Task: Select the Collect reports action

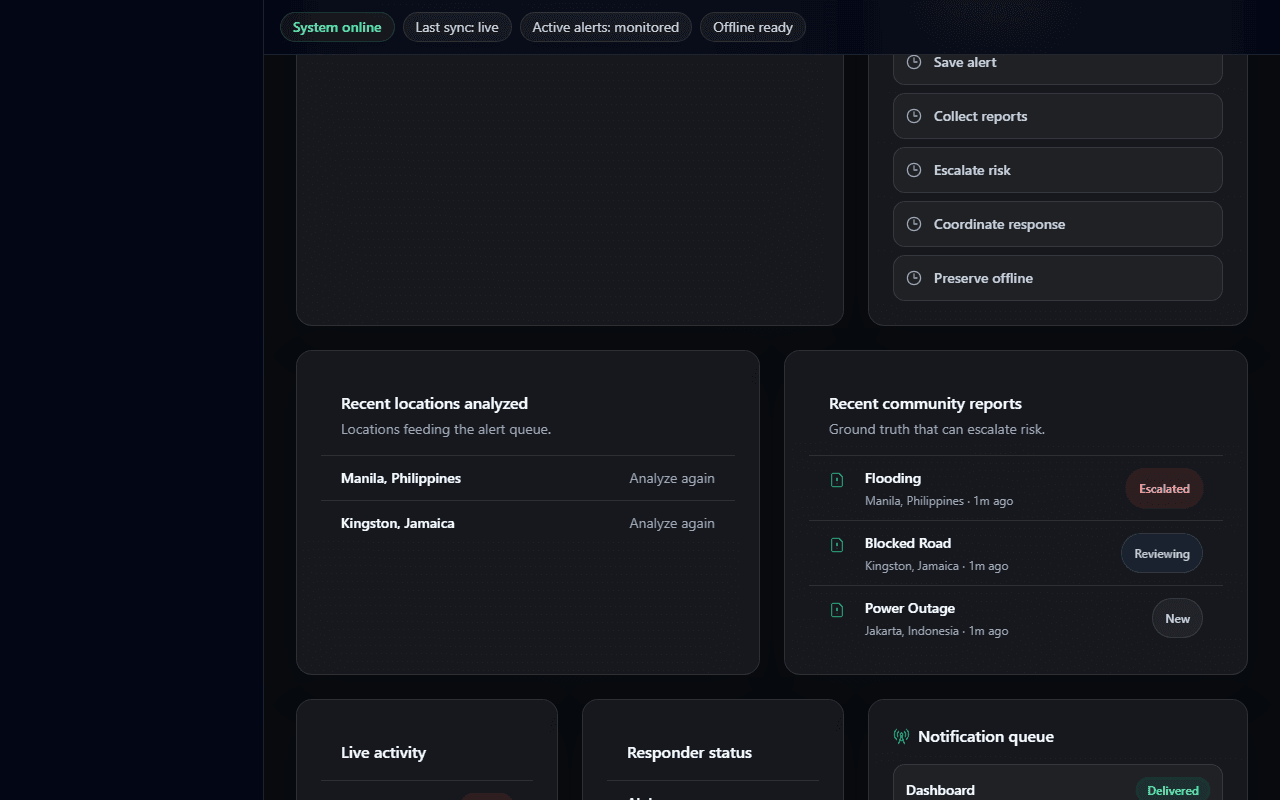Action: 1058,116
